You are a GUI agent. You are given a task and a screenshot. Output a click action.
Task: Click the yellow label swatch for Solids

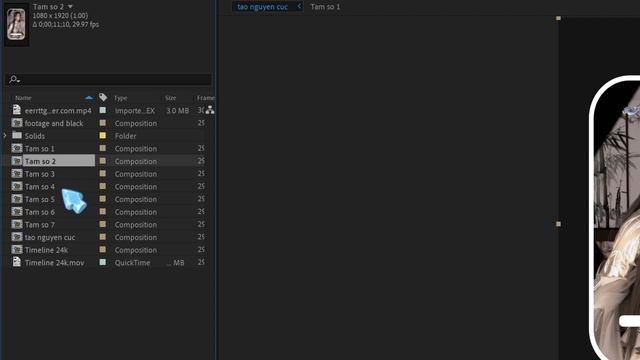[103, 136]
